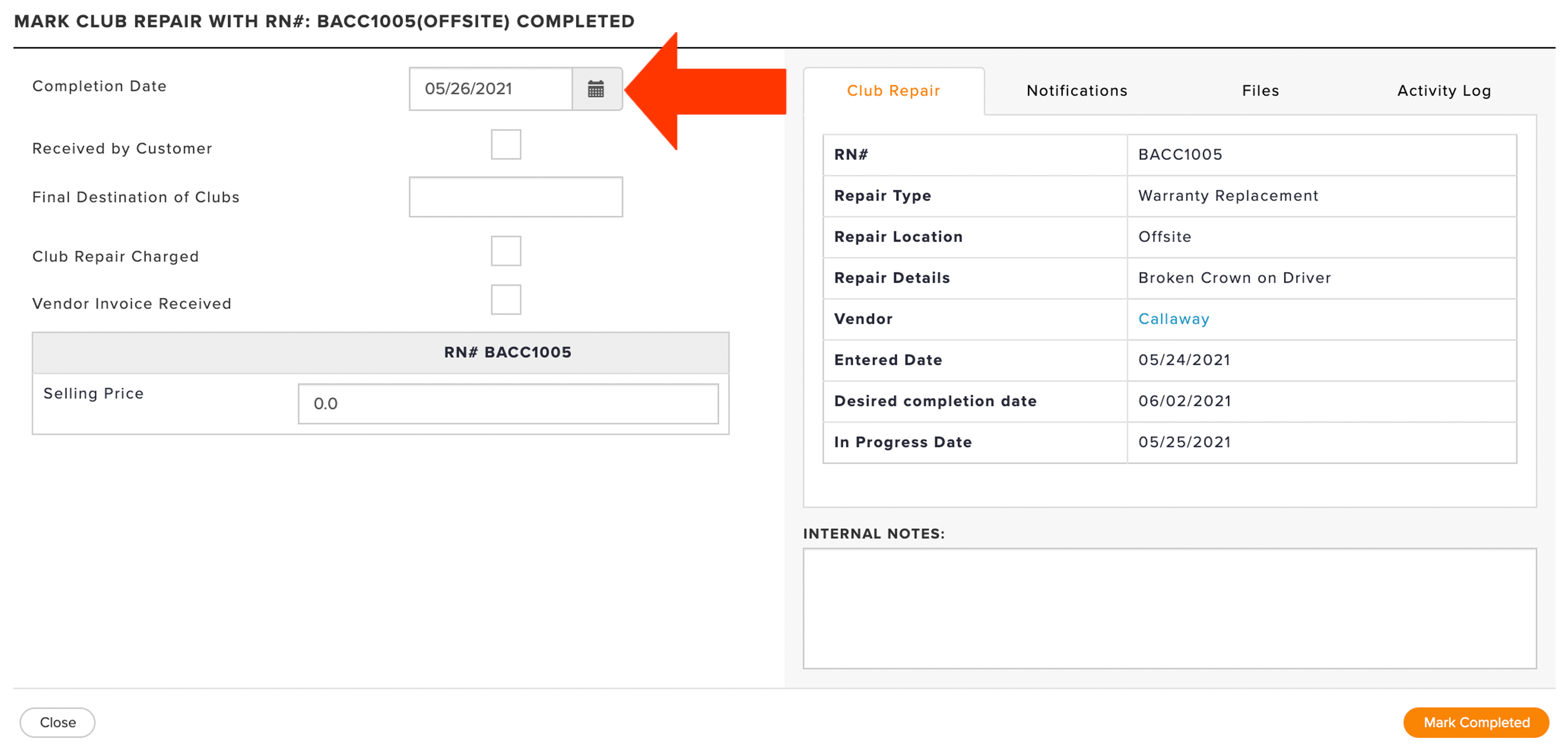View the Activity Log tab
The width and height of the screenshot is (1568, 756).
pos(1444,91)
